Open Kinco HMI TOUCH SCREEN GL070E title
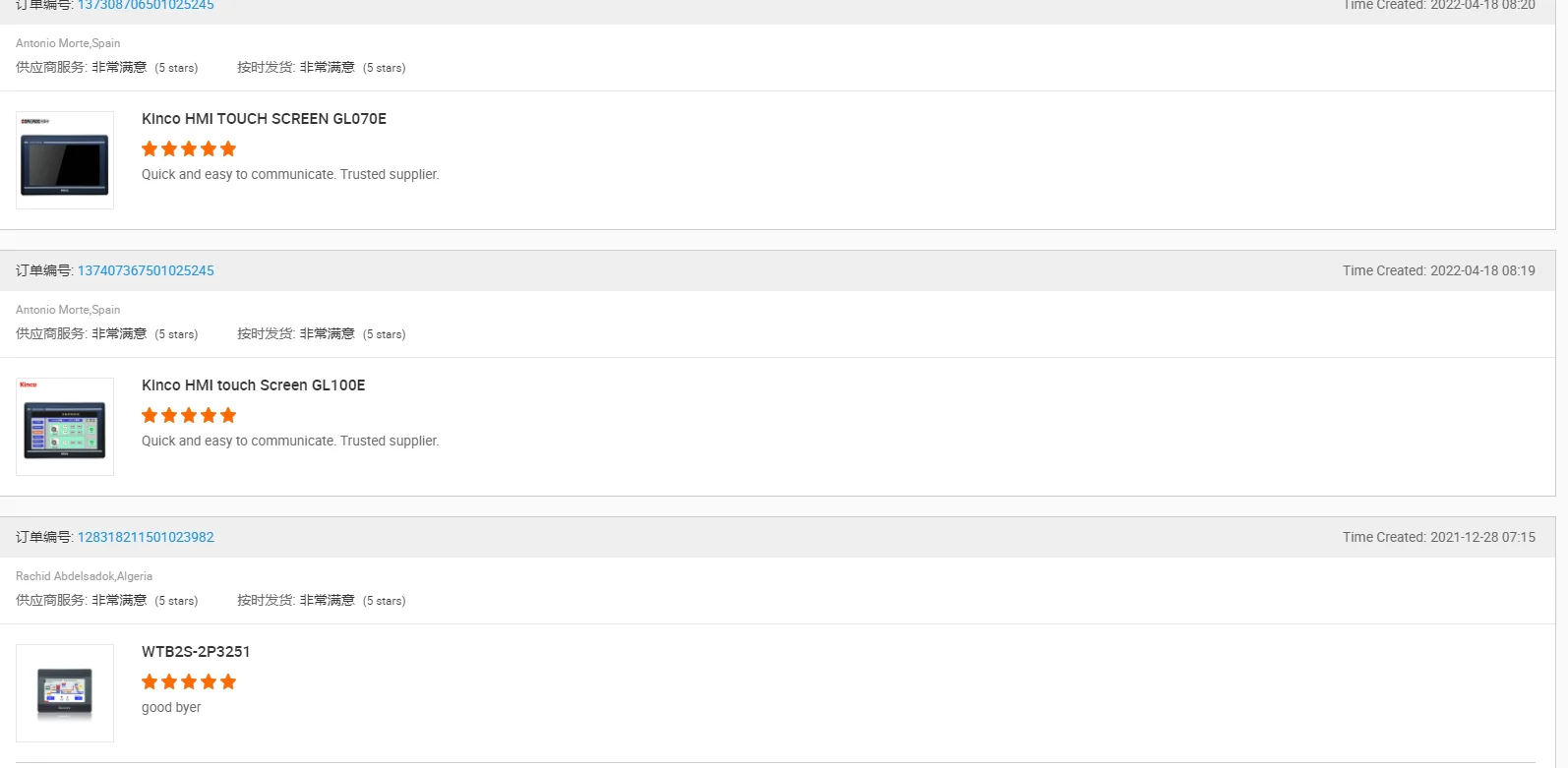The width and height of the screenshot is (1568, 768). tap(264, 119)
